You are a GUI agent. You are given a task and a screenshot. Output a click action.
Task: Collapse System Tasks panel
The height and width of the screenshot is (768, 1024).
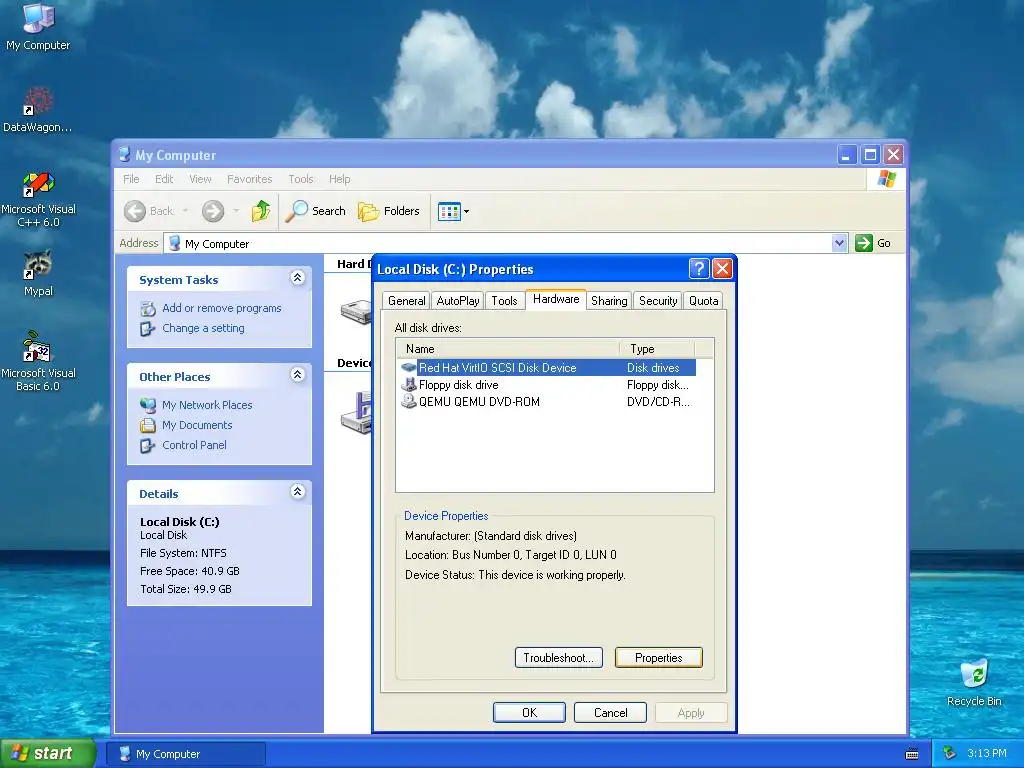pos(298,278)
